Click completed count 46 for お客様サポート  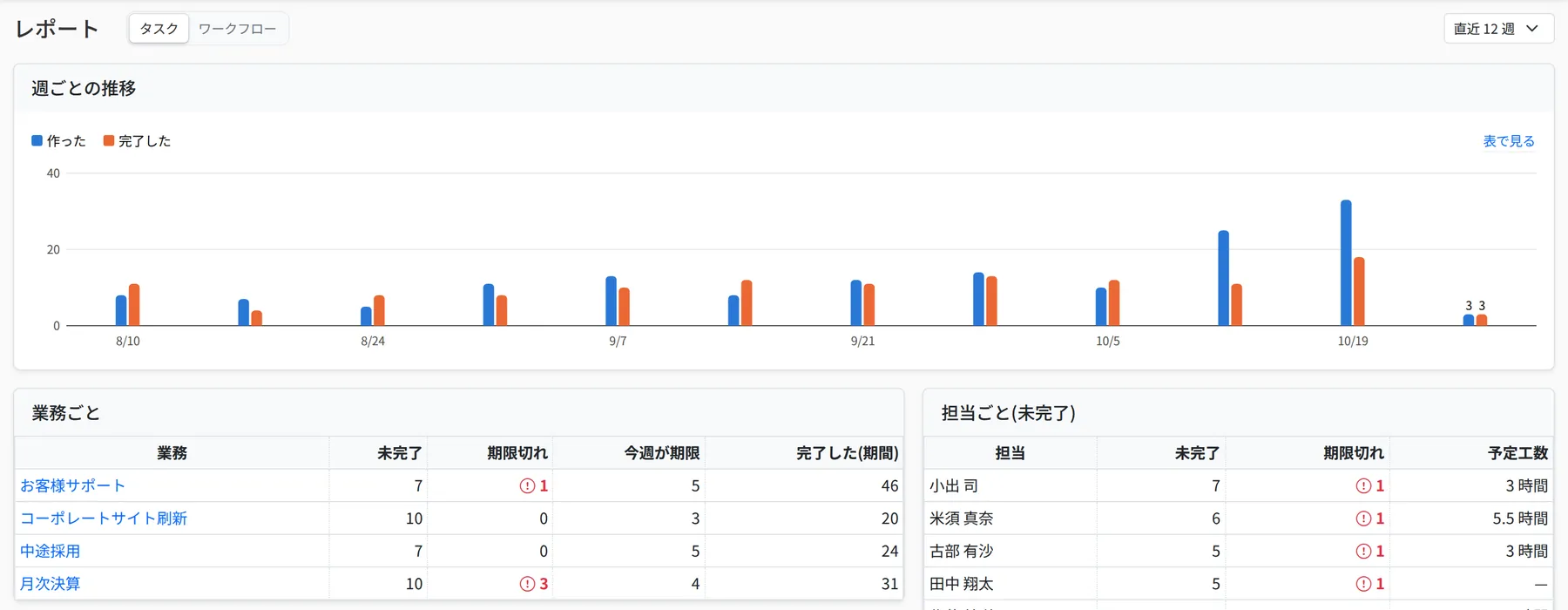(889, 486)
